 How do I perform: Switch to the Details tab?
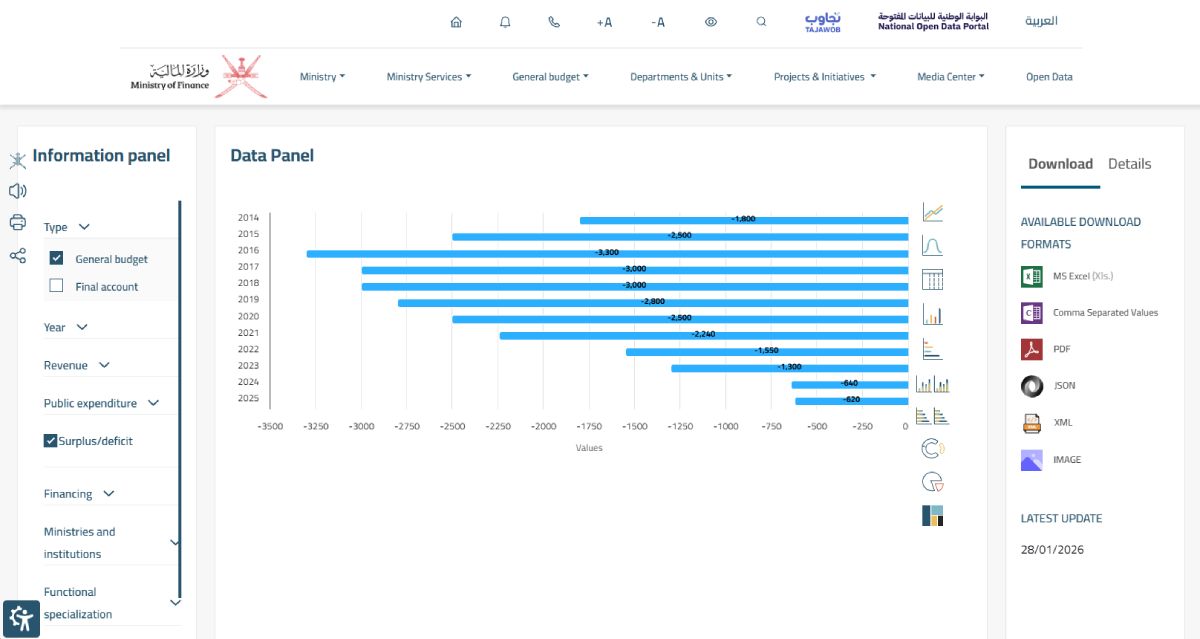tap(1130, 164)
